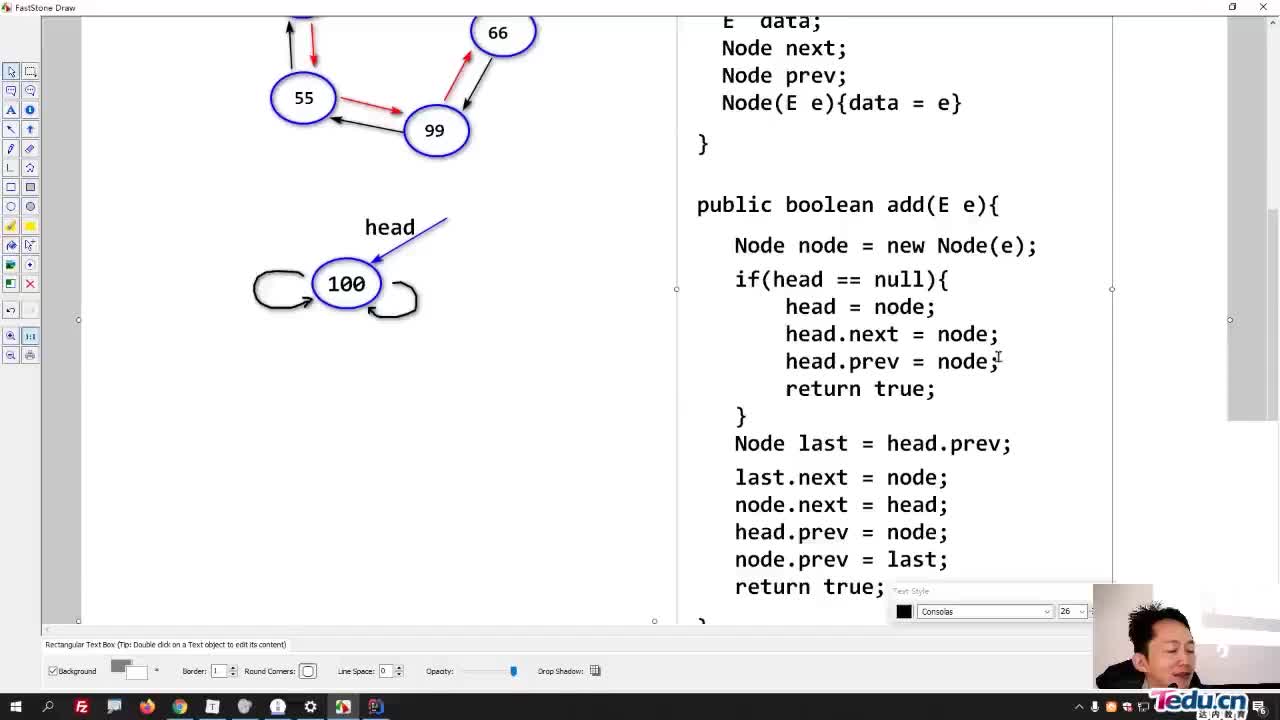Screen dimensions: 1280x720
Task: Choose the filled ellipse tool
Action: 30,207
